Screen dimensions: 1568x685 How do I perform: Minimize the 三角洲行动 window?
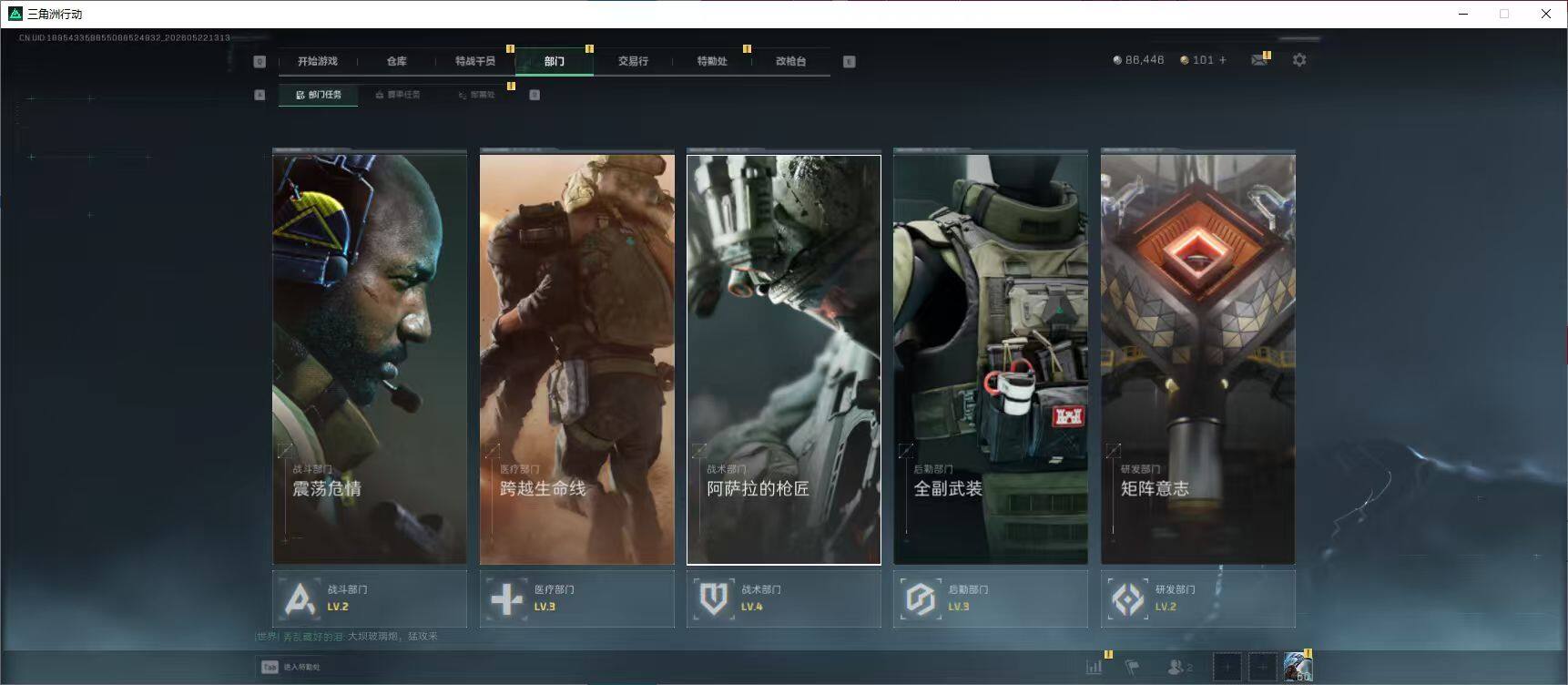[x=1463, y=14]
